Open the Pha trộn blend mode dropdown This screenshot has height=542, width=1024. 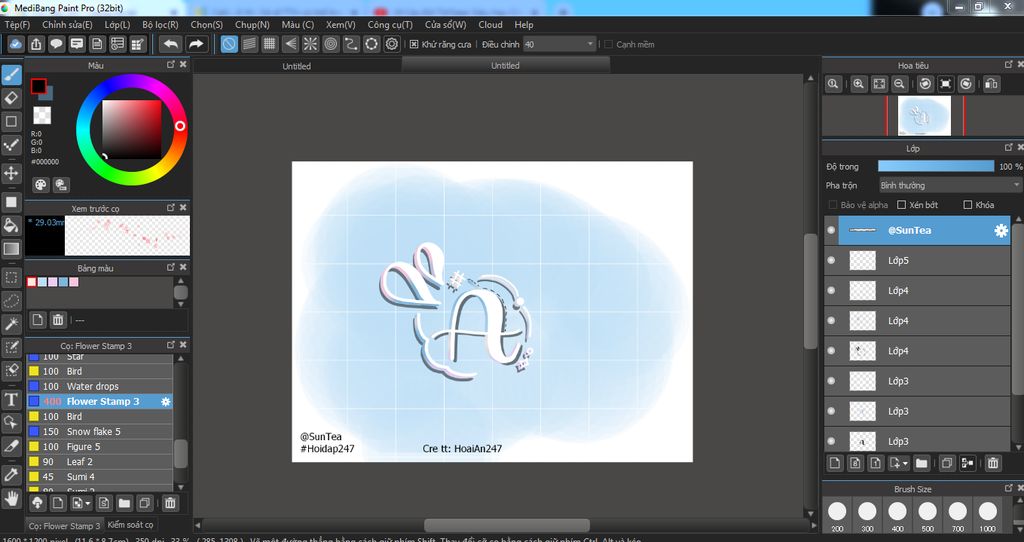coord(950,185)
